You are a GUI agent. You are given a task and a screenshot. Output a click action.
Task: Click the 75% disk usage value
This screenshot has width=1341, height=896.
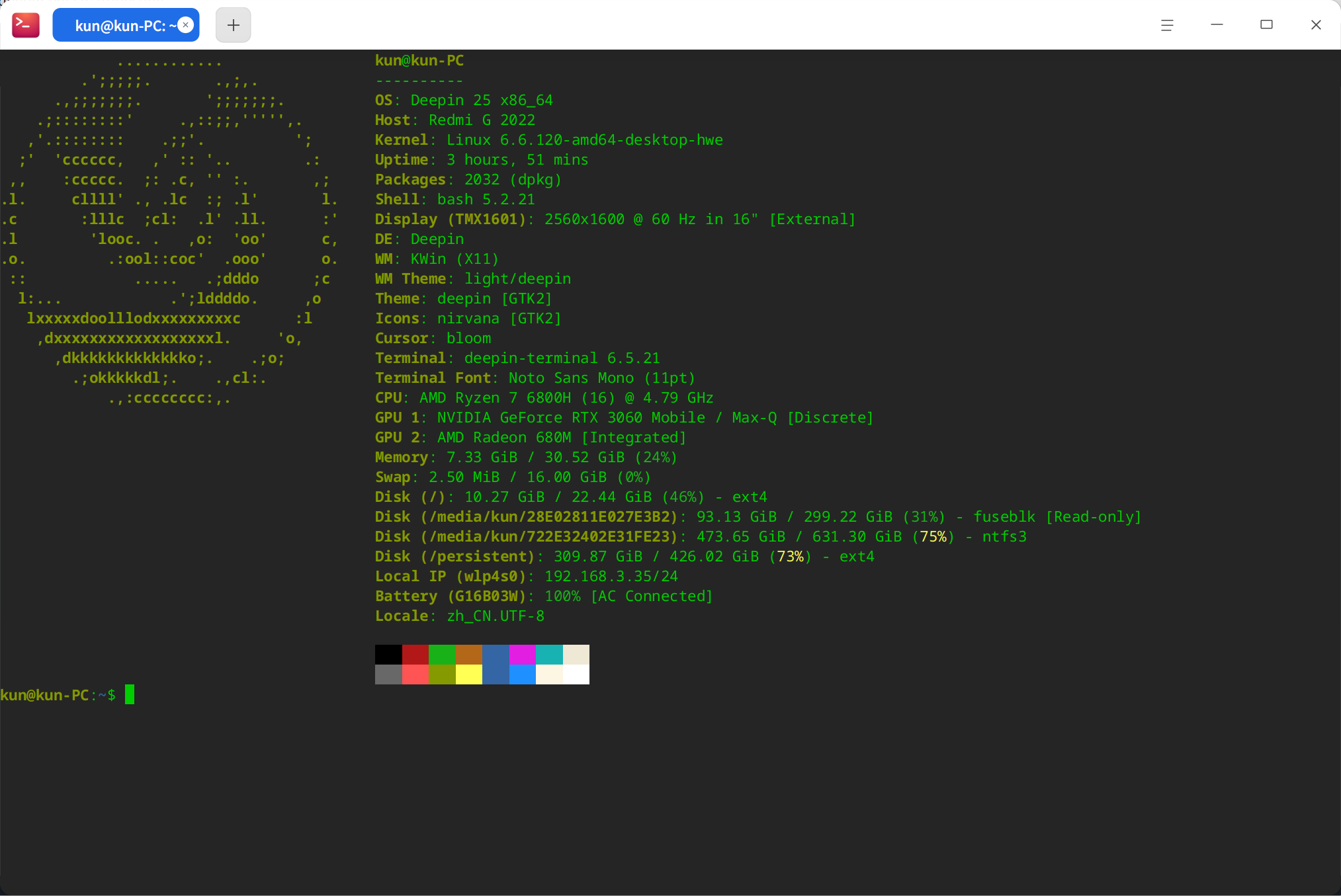point(933,536)
